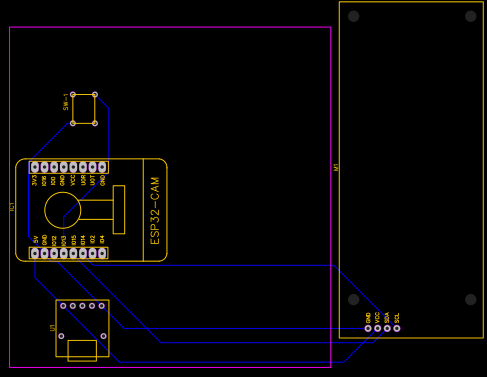Select the top-left pad of SW-1
Screen dimensions: 487x377
(x=73, y=95)
